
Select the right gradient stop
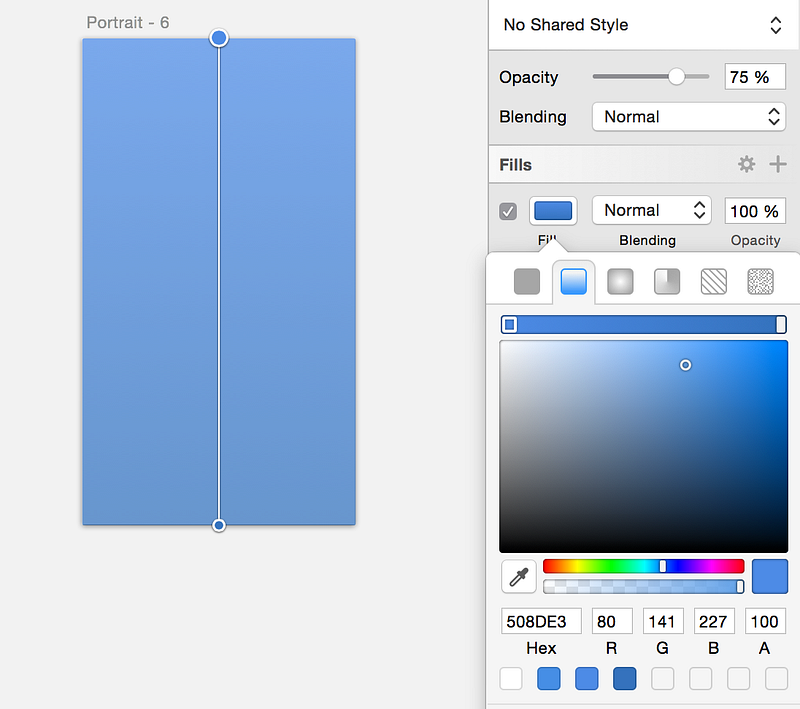[x=781, y=324]
